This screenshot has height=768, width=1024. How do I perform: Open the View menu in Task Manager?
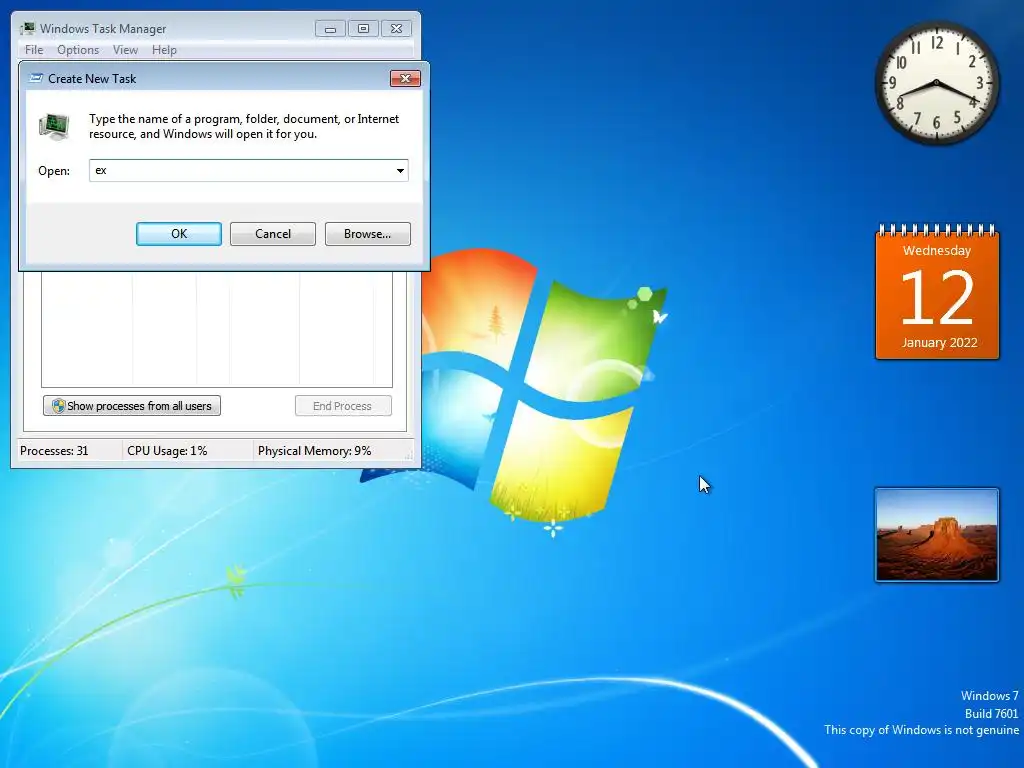(x=125, y=50)
